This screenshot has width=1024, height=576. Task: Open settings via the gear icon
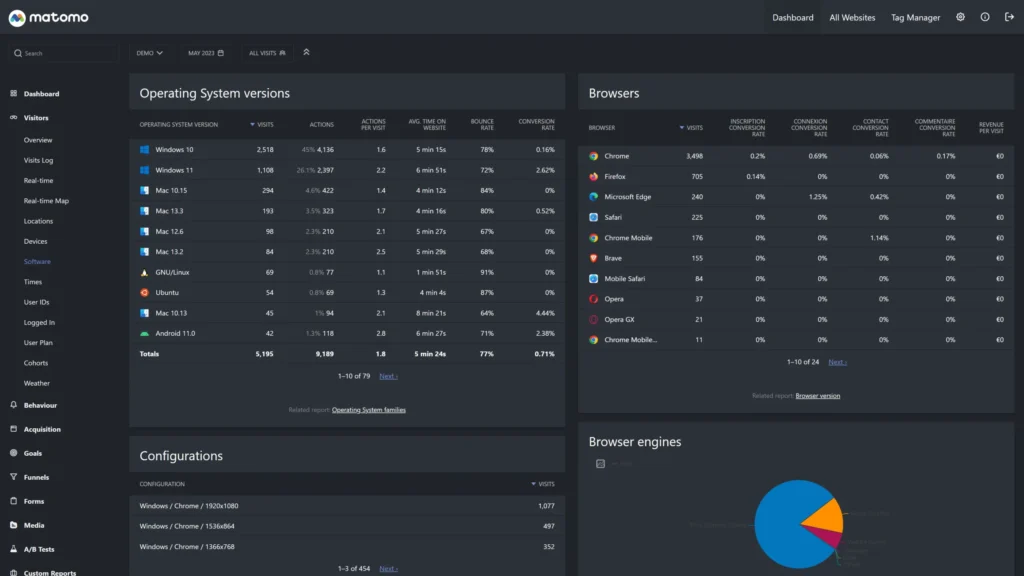coord(960,17)
